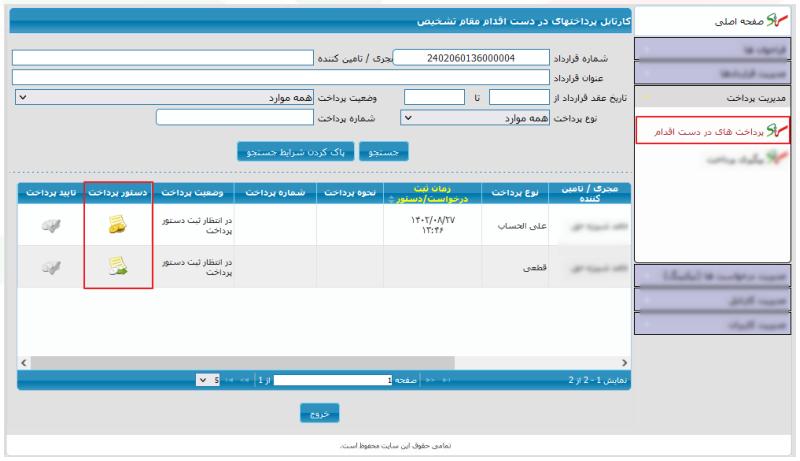Viewport: 800px width, 461px height.
Task: Click پاک کردن شرایط جستجو button
Action: click(295, 152)
